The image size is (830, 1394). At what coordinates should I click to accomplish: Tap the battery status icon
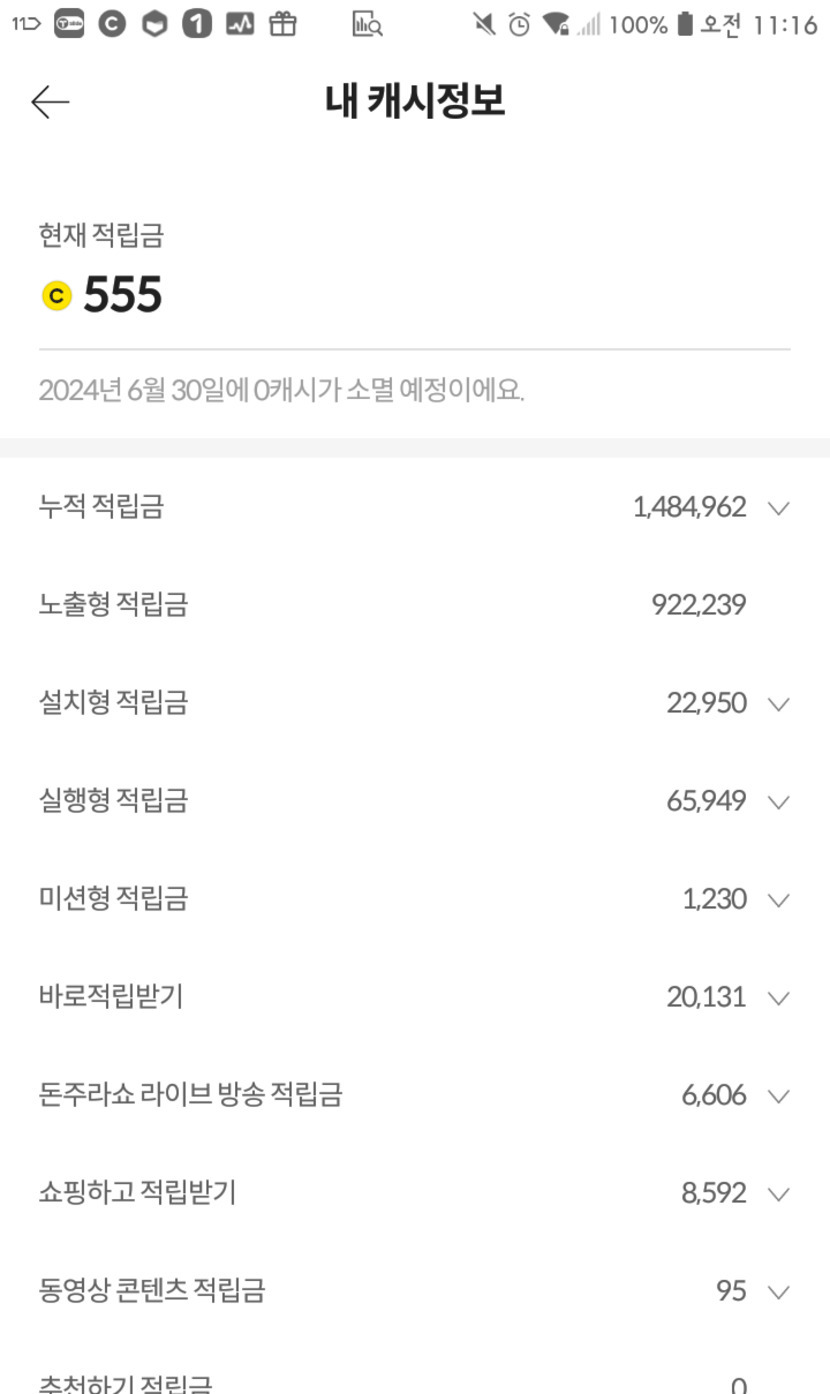(684, 25)
